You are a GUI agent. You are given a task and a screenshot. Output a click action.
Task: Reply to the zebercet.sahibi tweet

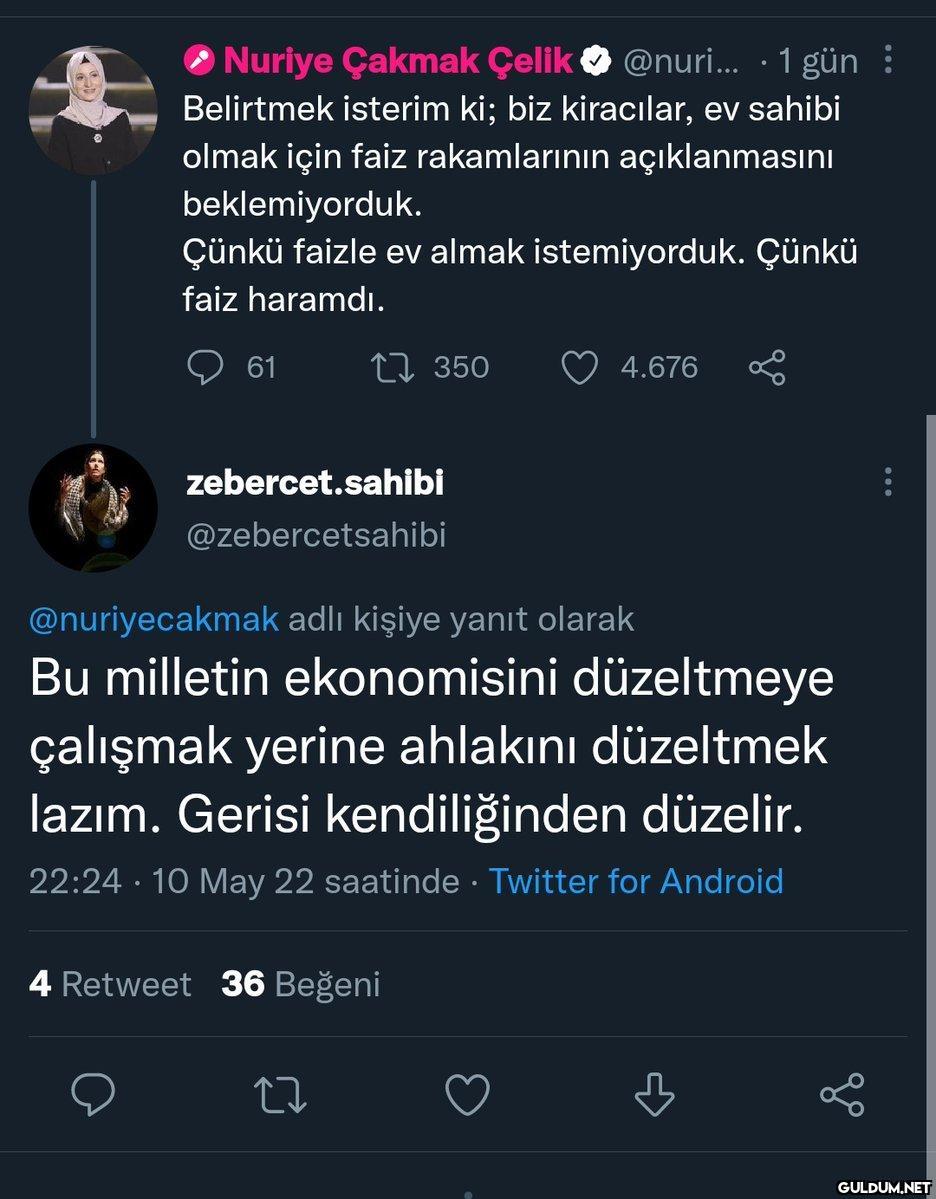tap(94, 1095)
